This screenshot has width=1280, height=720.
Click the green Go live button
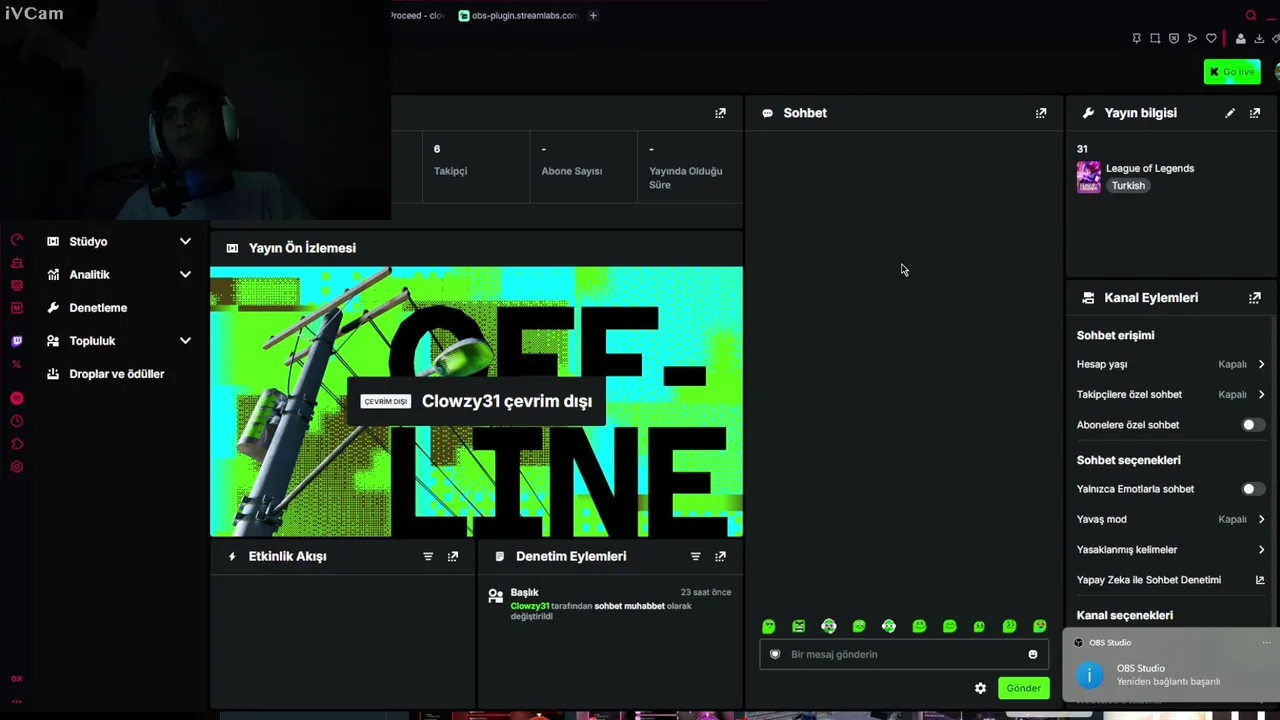pos(1232,72)
